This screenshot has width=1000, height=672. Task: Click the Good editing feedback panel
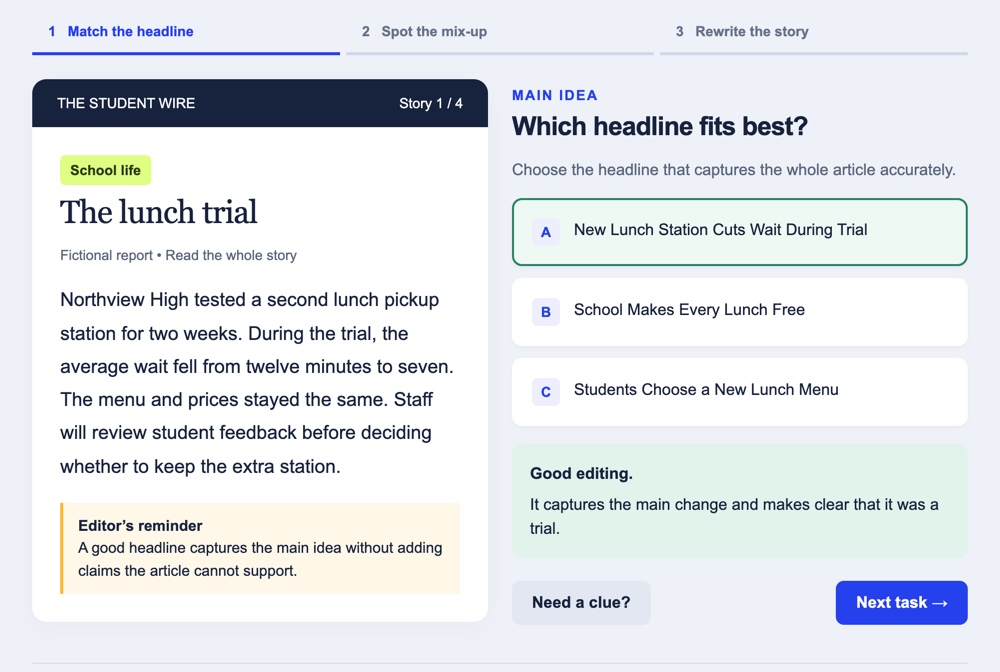pos(740,501)
